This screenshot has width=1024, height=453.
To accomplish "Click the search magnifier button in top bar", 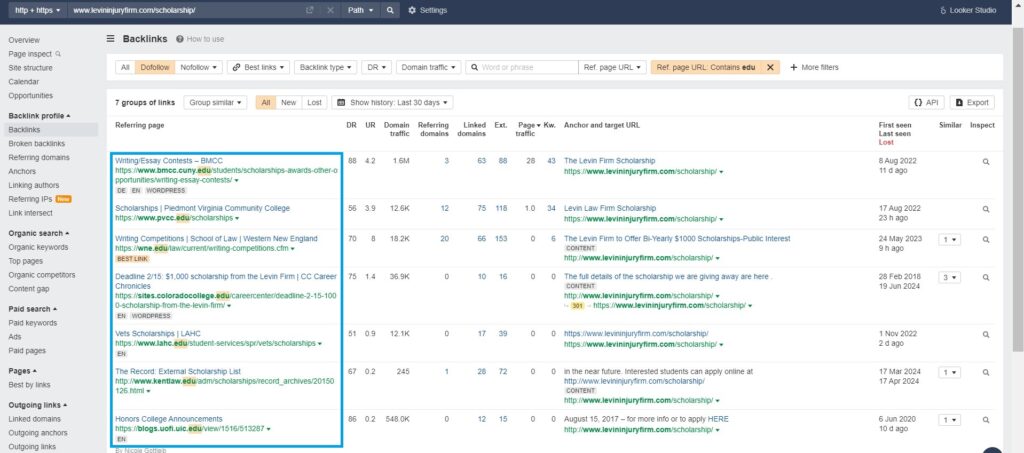I will click(x=390, y=10).
